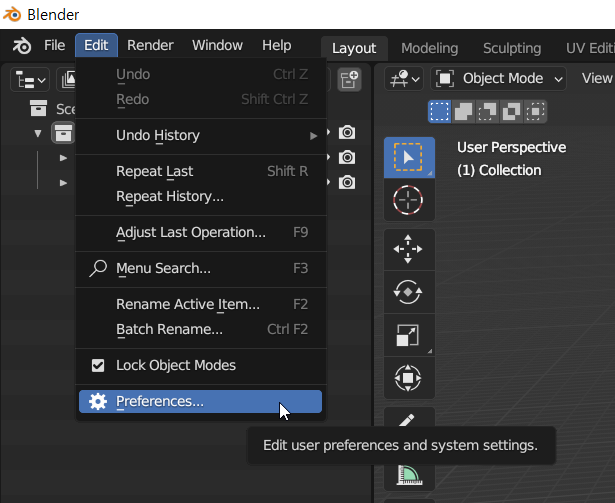Click the Blender logo icon
The height and width of the screenshot is (503, 615).
[x=22, y=46]
